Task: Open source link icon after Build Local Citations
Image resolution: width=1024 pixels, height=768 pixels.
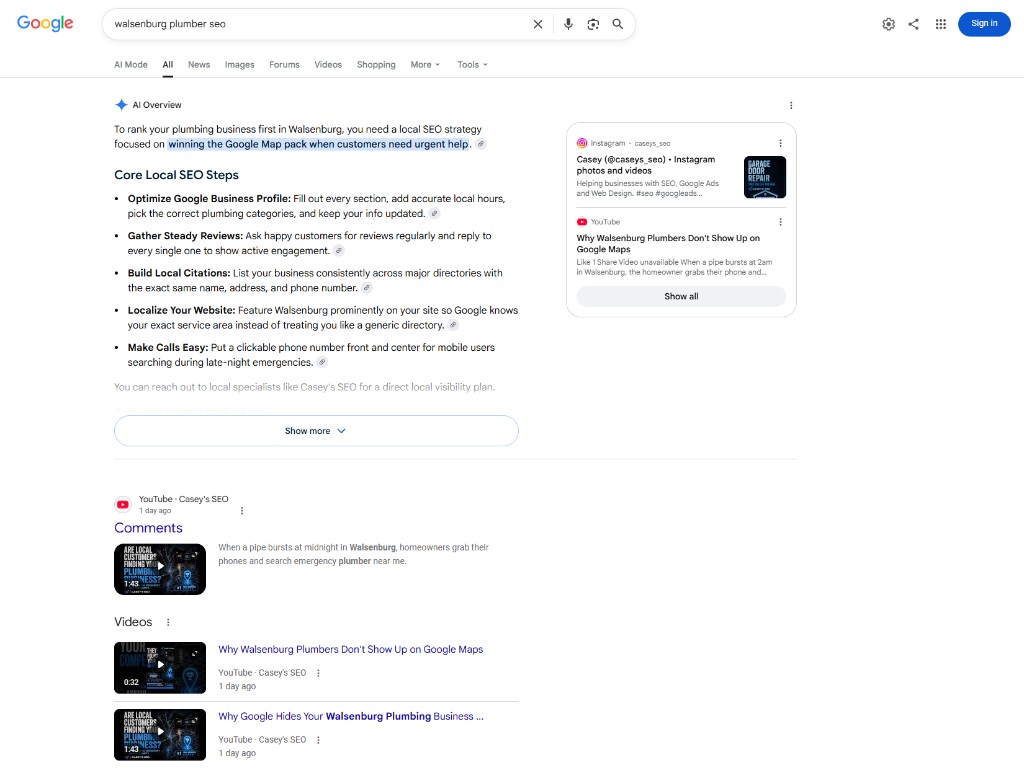Action: pos(367,288)
